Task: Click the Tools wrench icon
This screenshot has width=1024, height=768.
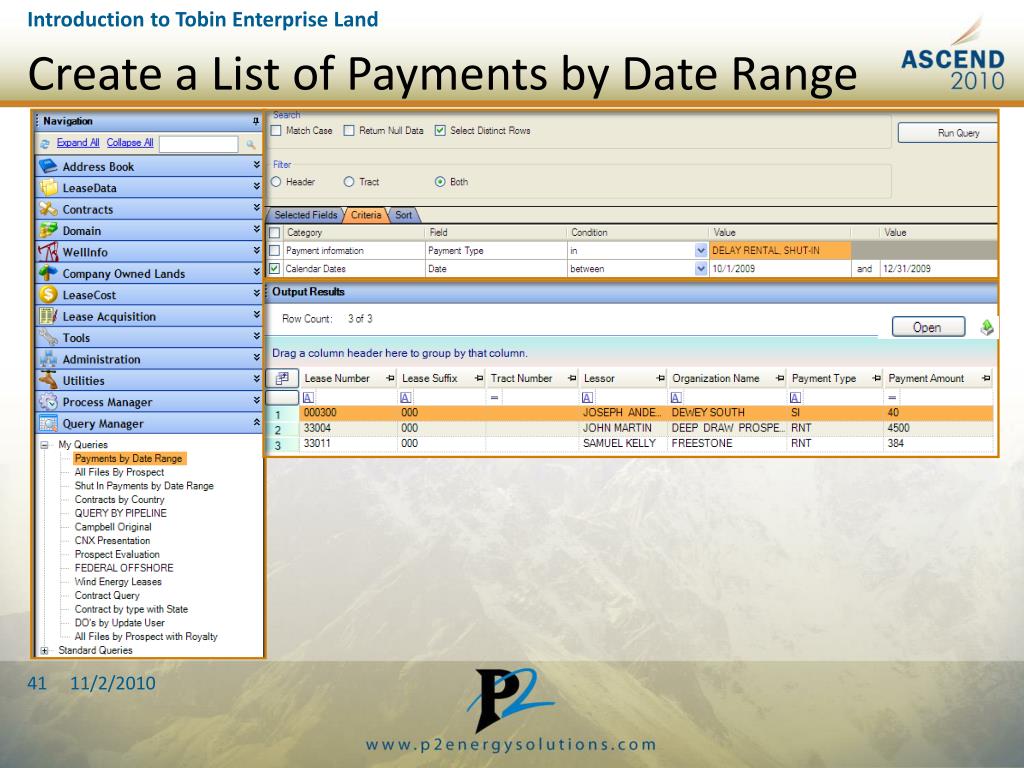Action: pyautogui.click(x=48, y=338)
